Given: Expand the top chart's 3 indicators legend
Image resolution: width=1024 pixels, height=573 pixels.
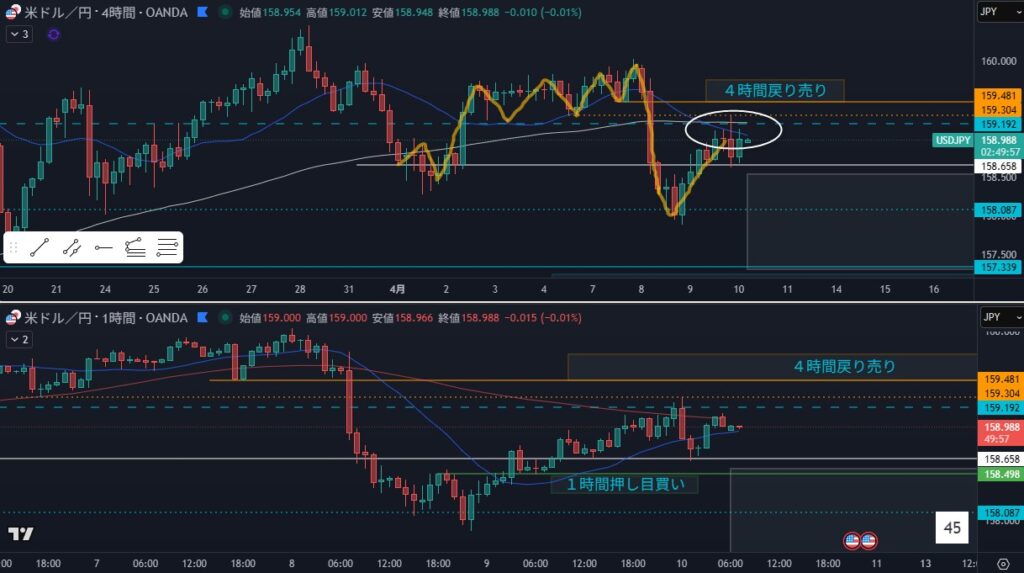Looking at the screenshot, I should (19, 34).
